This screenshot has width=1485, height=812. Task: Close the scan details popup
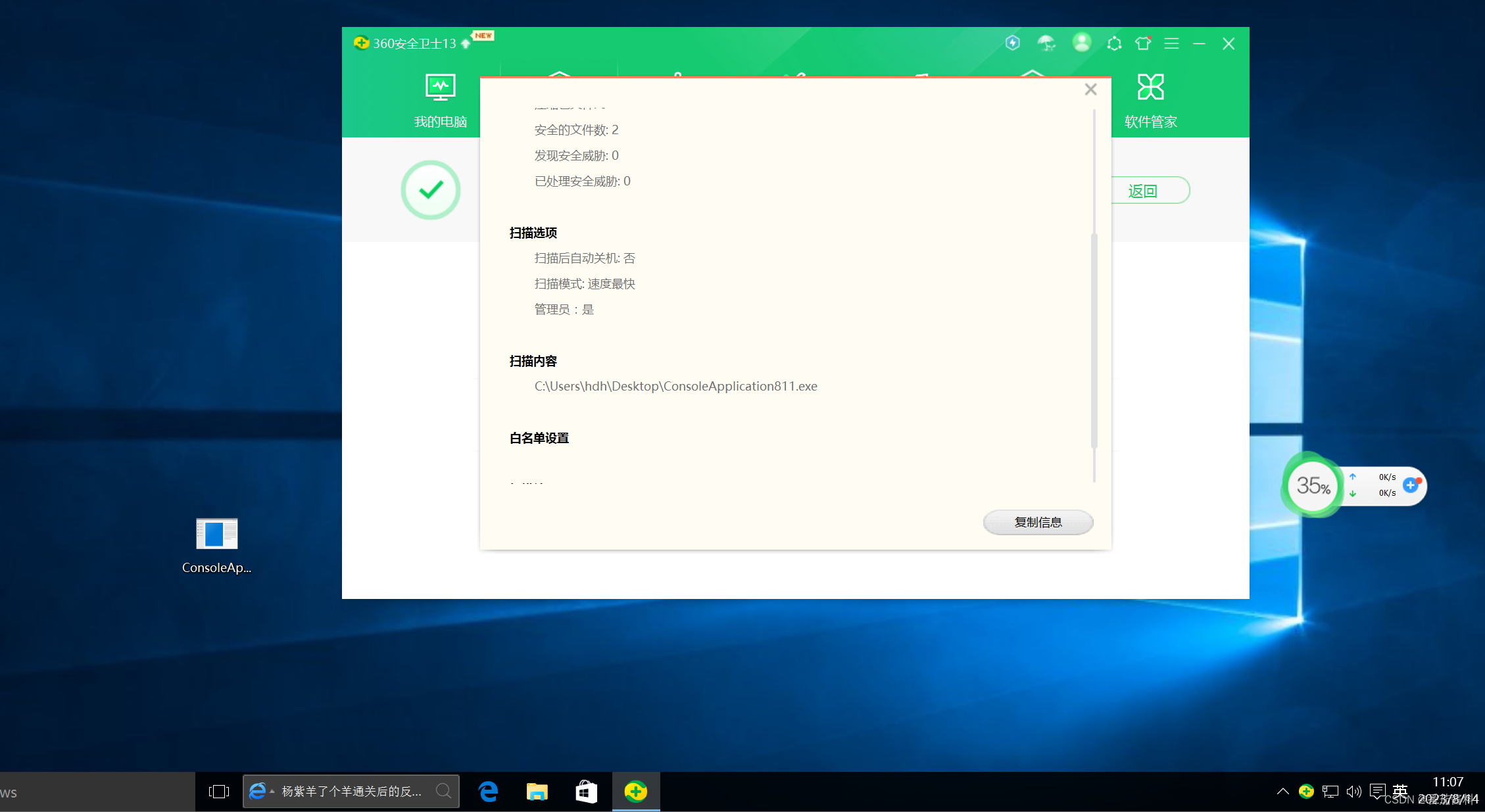[x=1090, y=89]
